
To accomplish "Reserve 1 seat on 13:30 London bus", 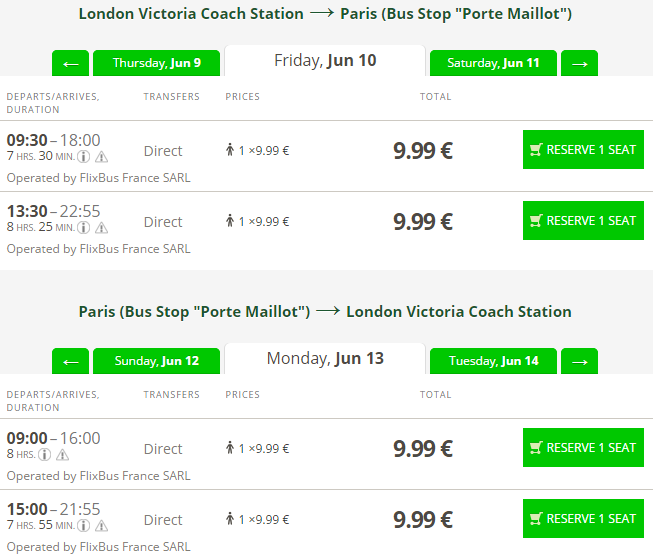I will tap(583, 220).
